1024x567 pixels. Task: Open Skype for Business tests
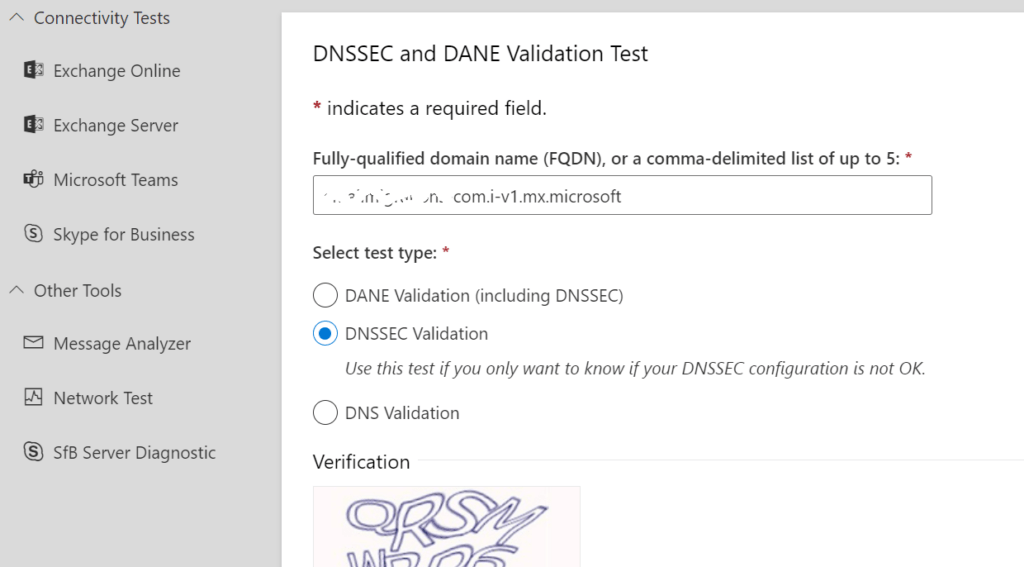pyautogui.click(x=124, y=235)
